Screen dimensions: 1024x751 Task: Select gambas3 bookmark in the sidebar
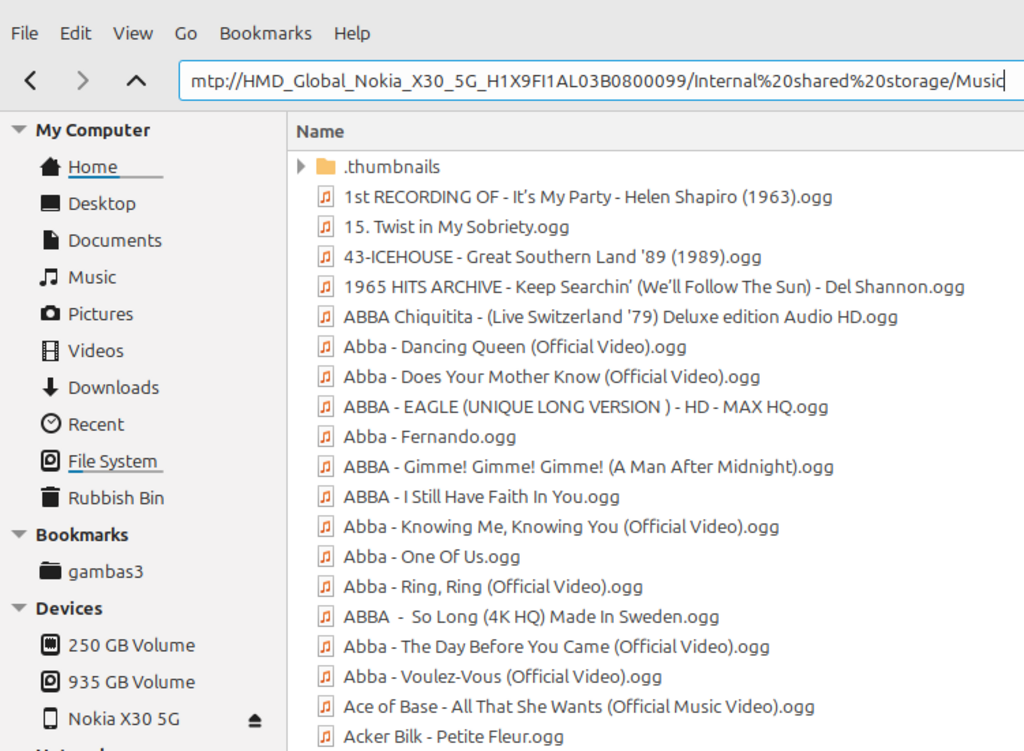106,572
